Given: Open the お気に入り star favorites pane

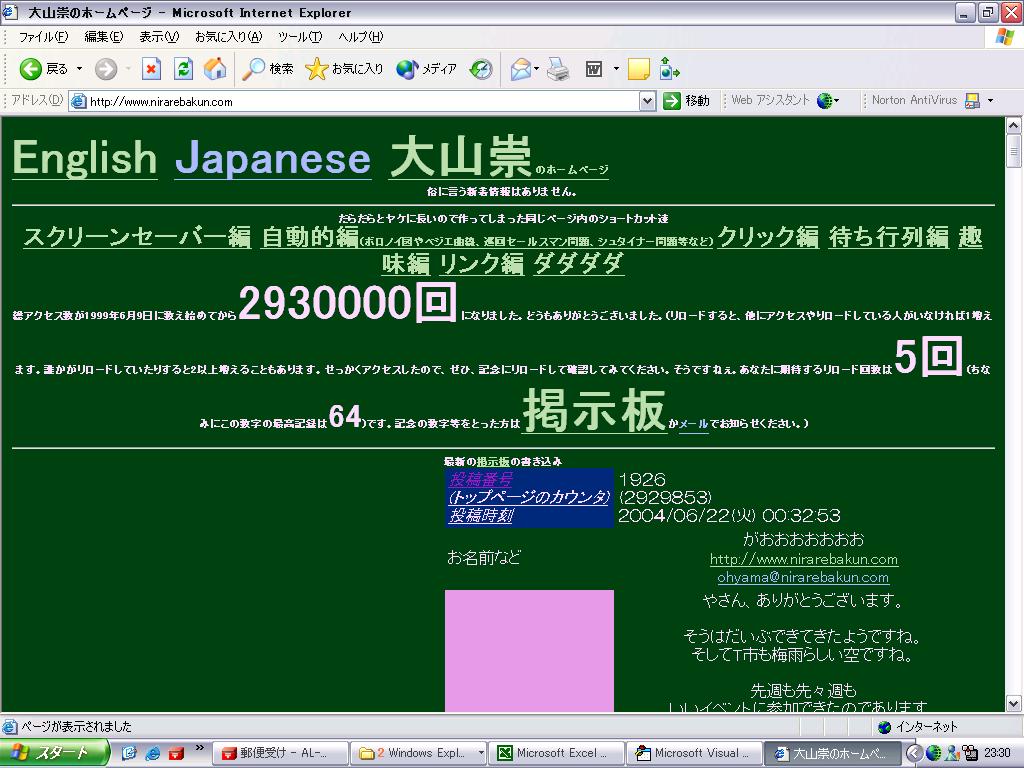Looking at the screenshot, I should [x=344, y=69].
